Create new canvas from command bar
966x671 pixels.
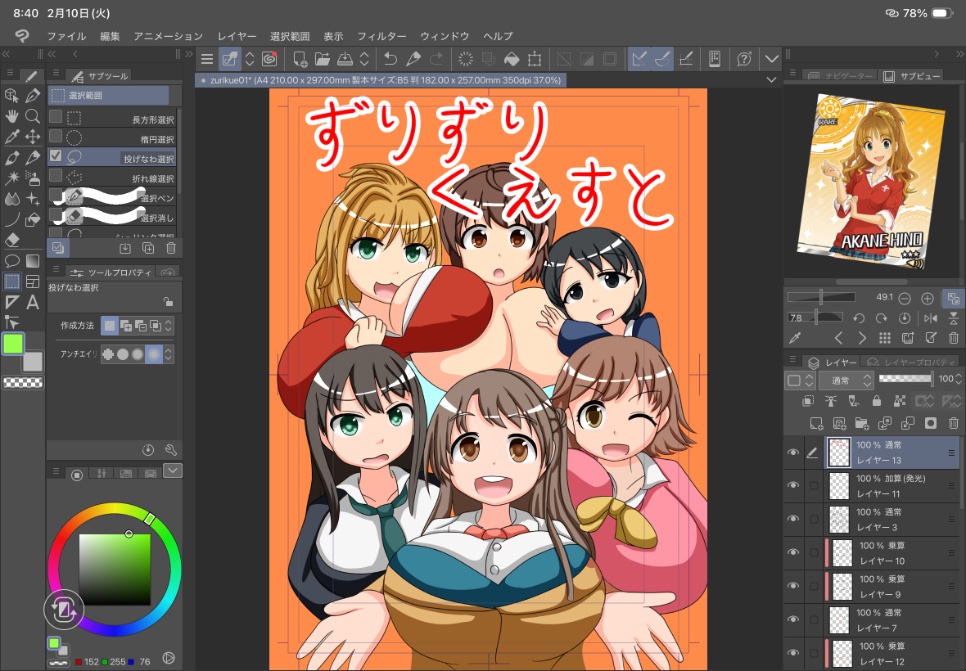300,59
